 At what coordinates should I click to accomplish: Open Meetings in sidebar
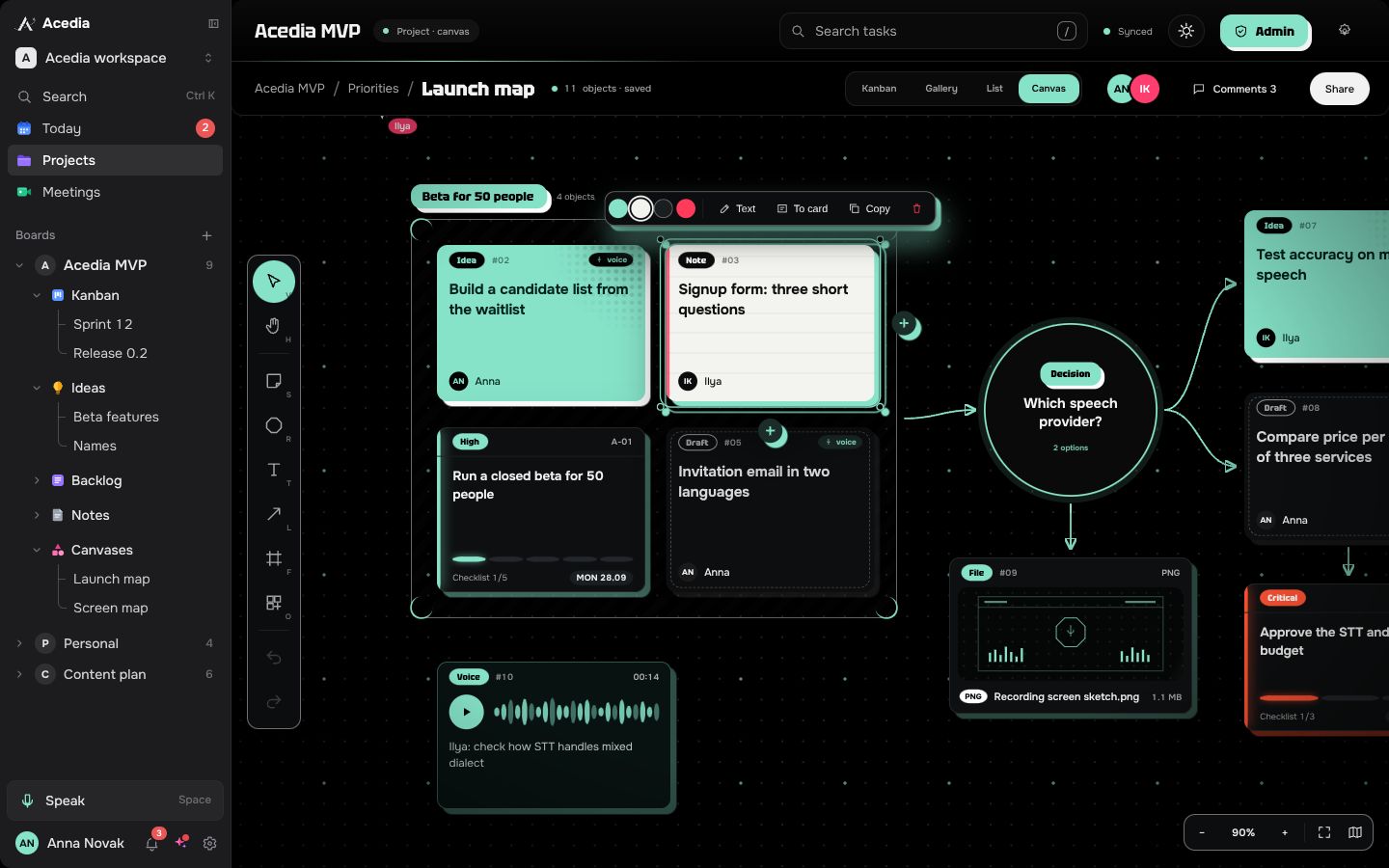[116, 192]
